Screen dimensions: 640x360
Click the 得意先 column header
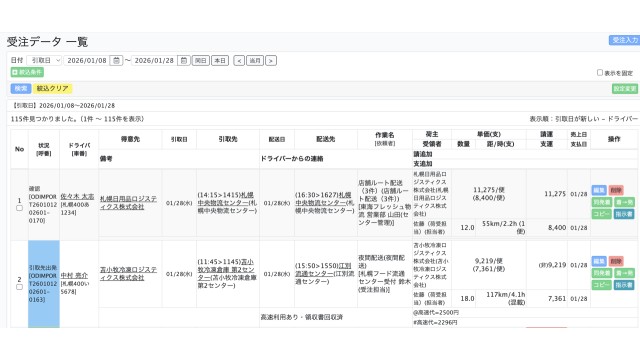pos(130,139)
